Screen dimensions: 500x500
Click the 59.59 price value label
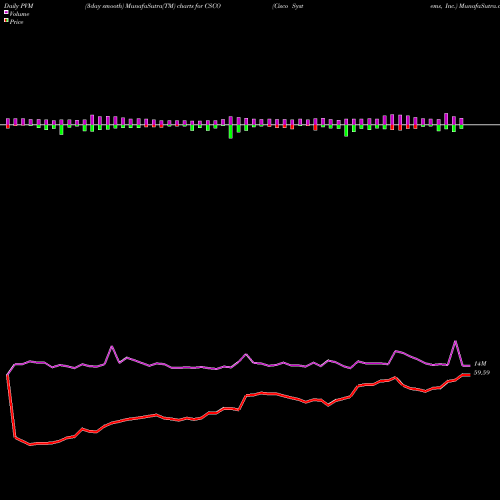482,373
